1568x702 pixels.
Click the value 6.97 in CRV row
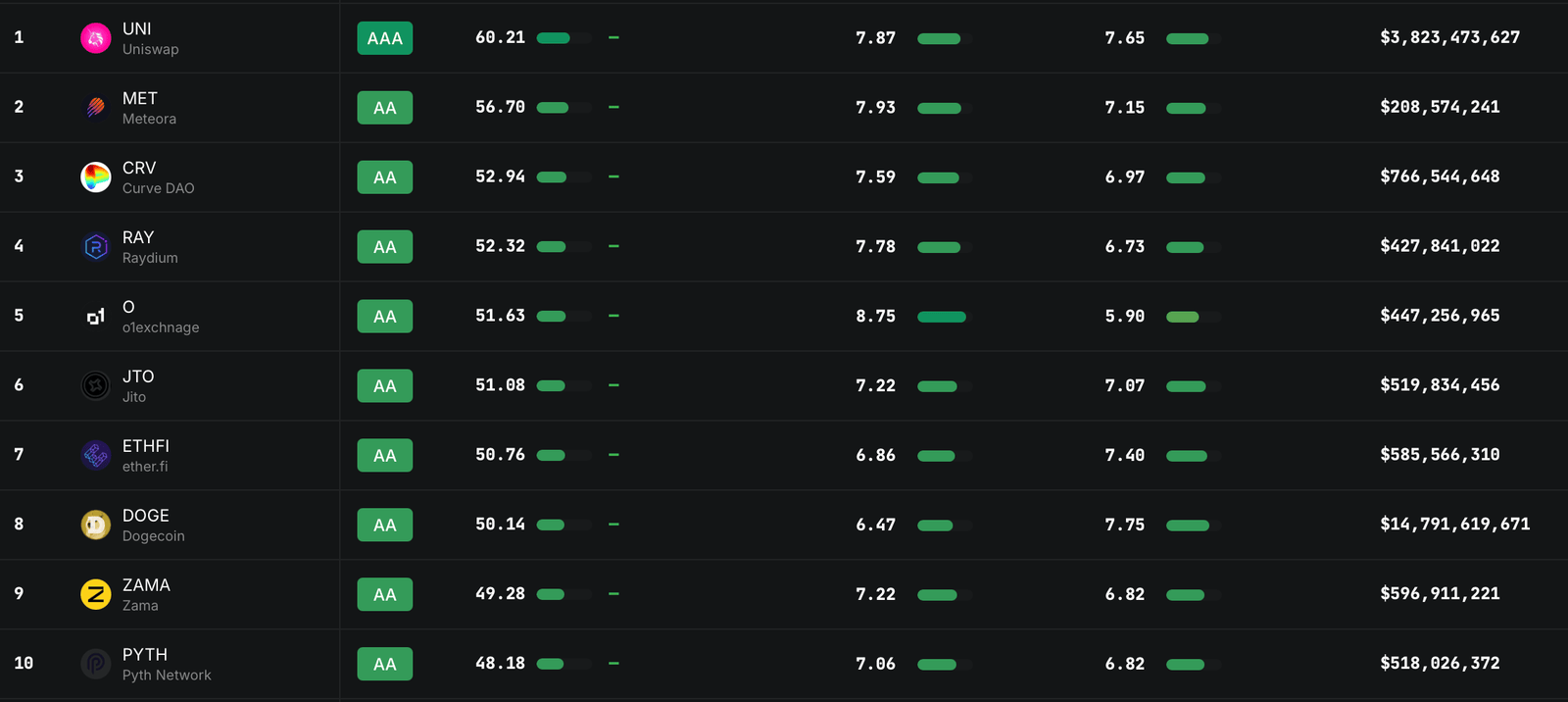point(1124,176)
